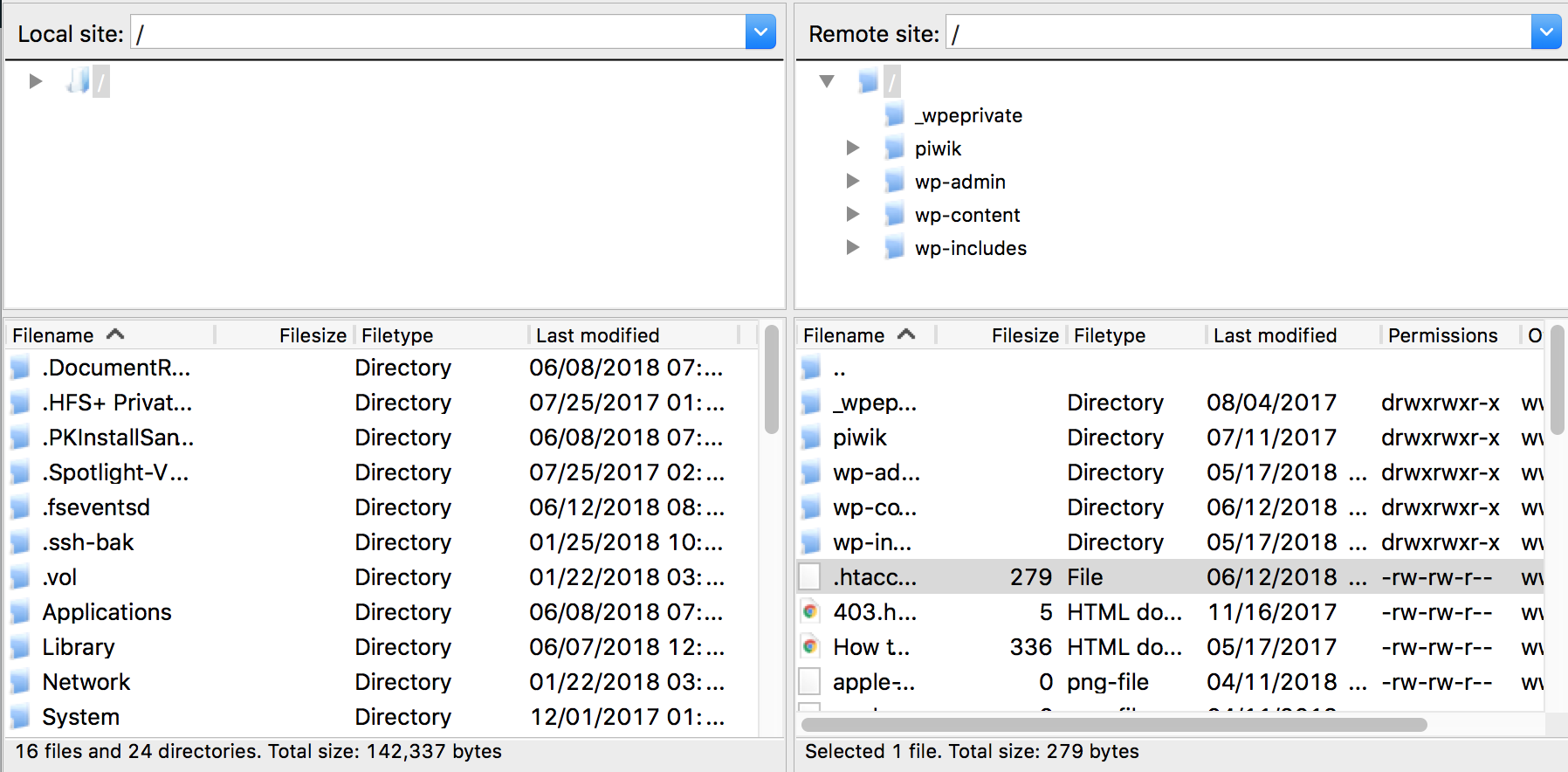Expand the piwik folder in remote tree

(x=853, y=148)
